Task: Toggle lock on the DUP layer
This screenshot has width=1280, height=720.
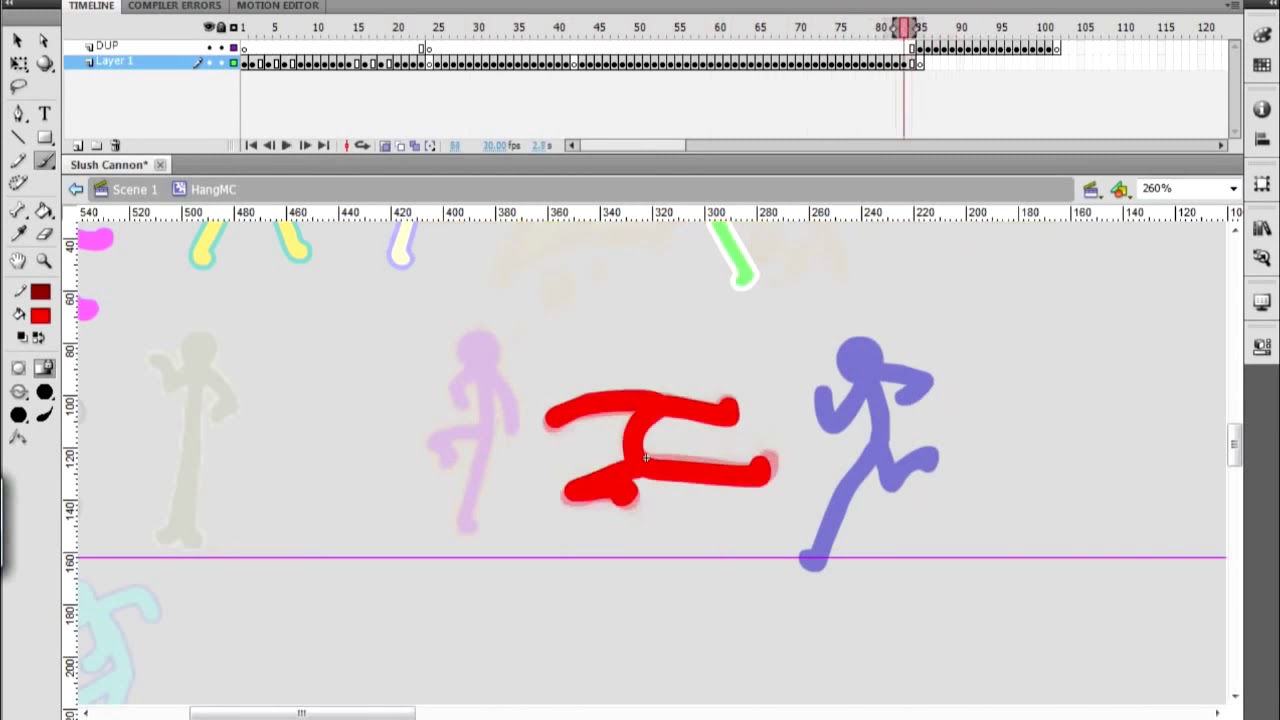Action: click(x=221, y=47)
